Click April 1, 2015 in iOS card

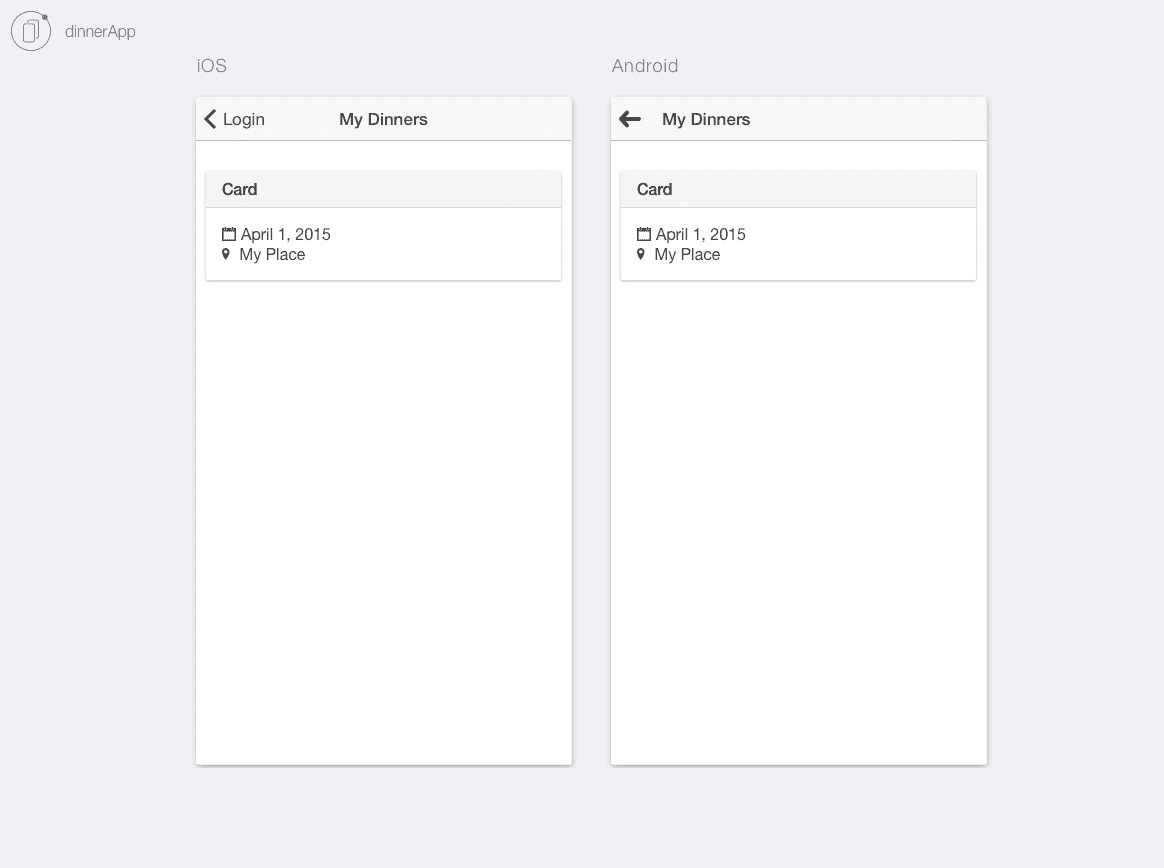point(286,235)
